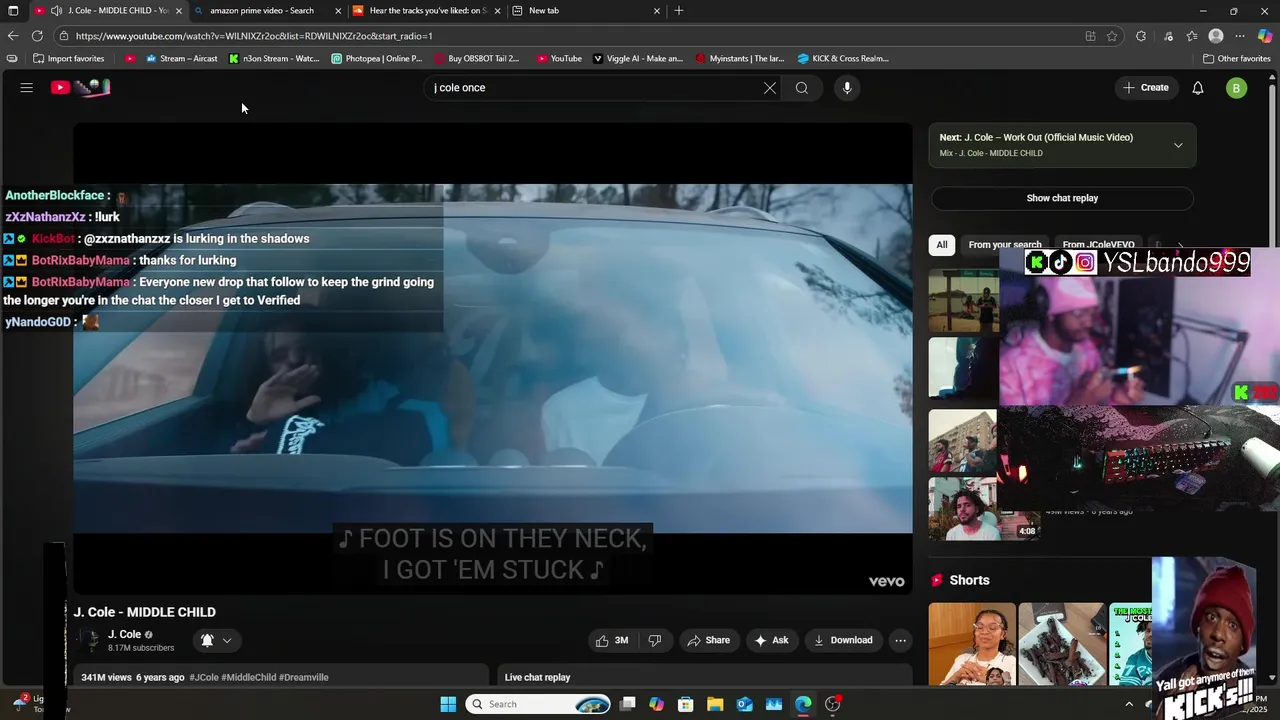Open Stream – Aircast bookmark
The width and height of the screenshot is (1280, 720).
click(182, 58)
